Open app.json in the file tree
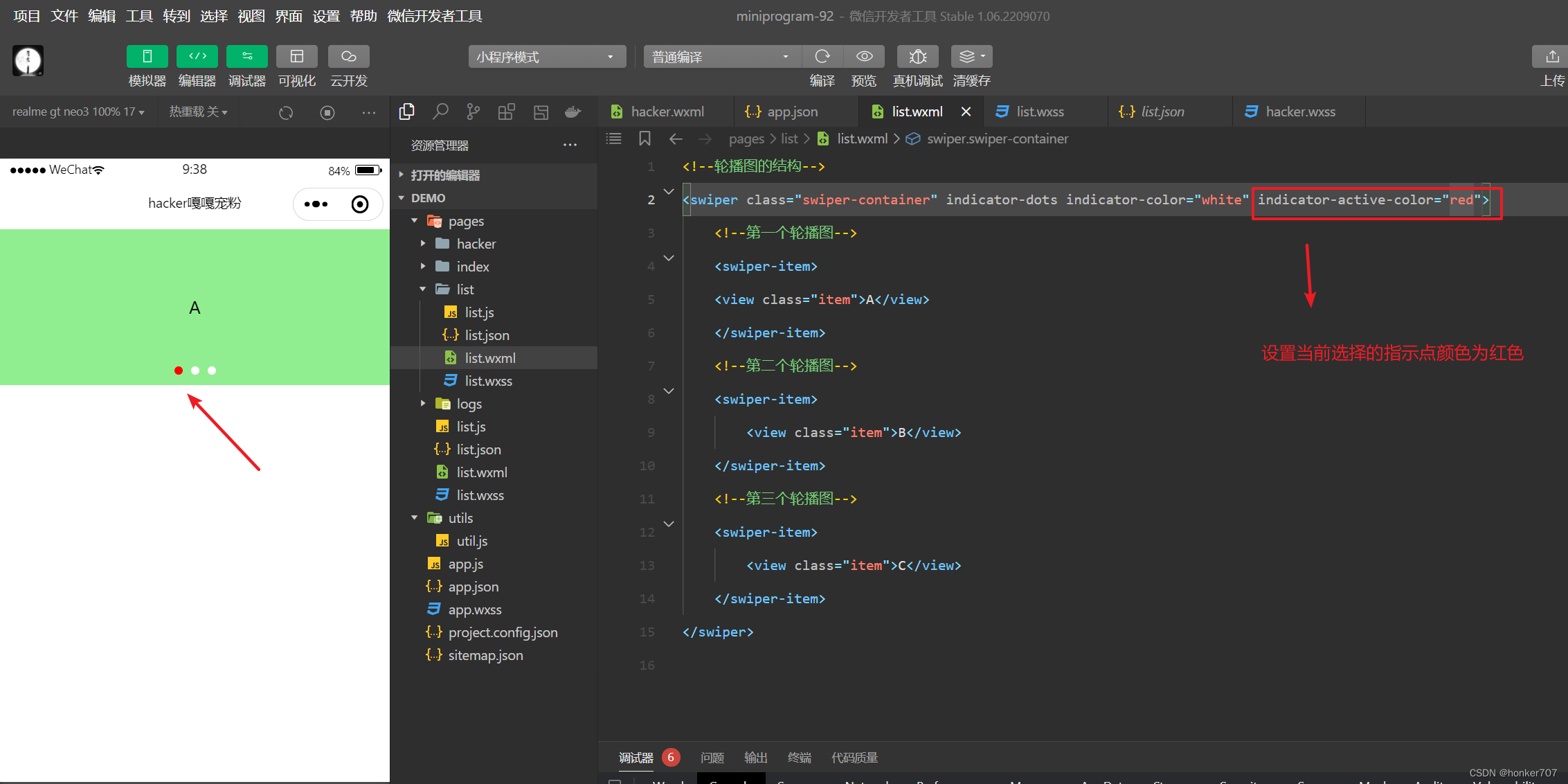This screenshot has width=1568, height=784. tap(474, 587)
